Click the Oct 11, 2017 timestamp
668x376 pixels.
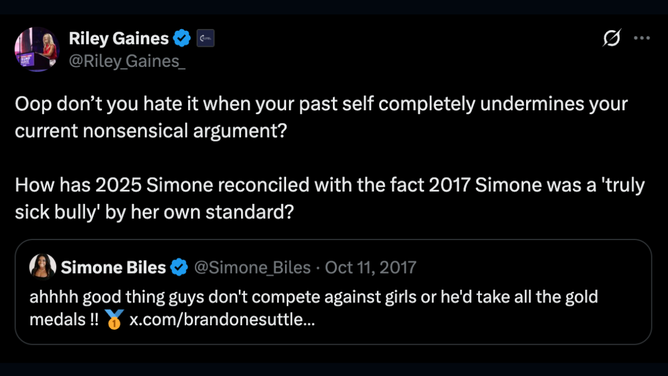[x=371, y=267]
